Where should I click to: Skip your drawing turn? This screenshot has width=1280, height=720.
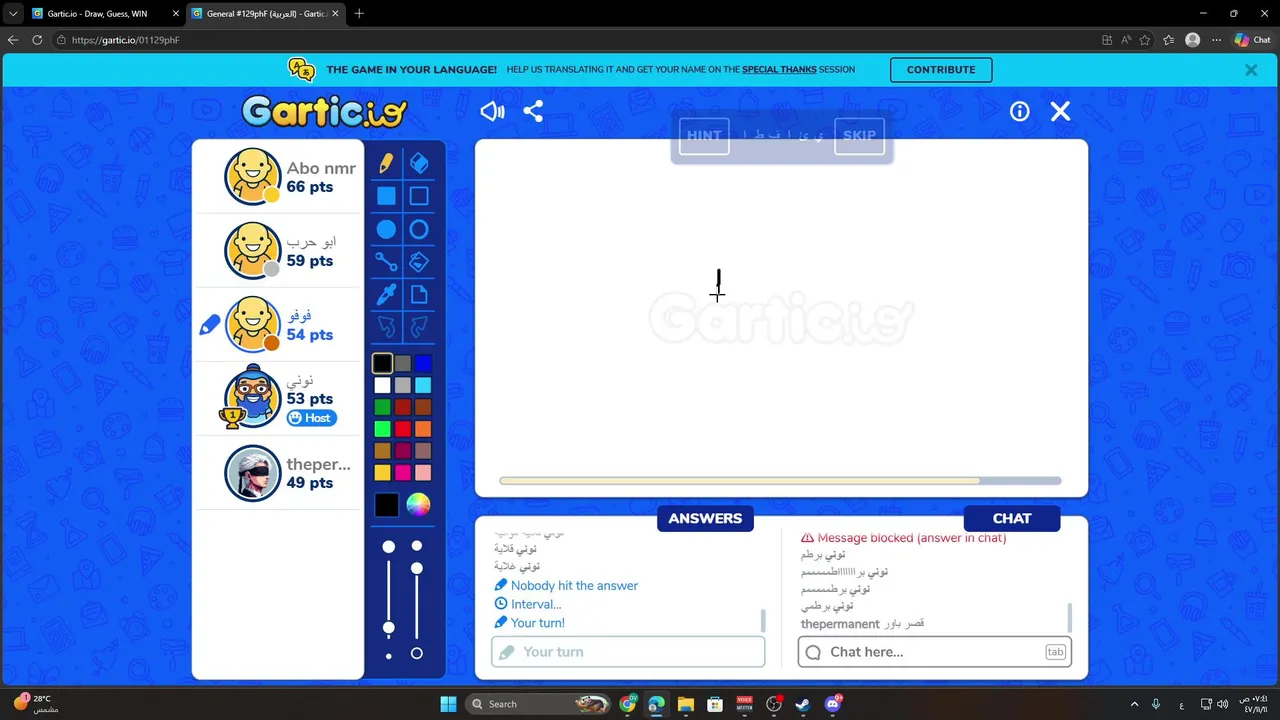tap(859, 136)
